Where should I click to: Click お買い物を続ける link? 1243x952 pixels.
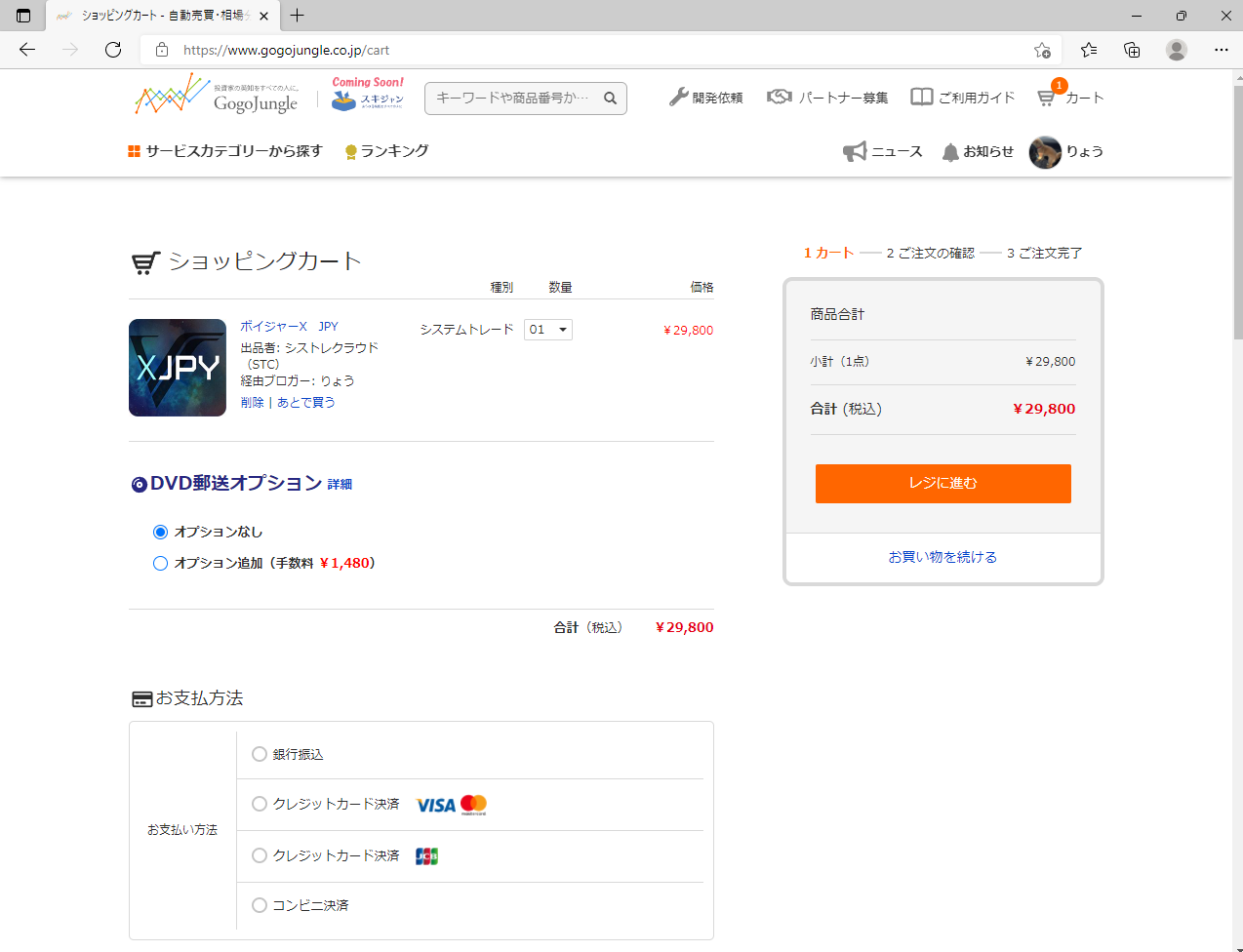pos(942,557)
